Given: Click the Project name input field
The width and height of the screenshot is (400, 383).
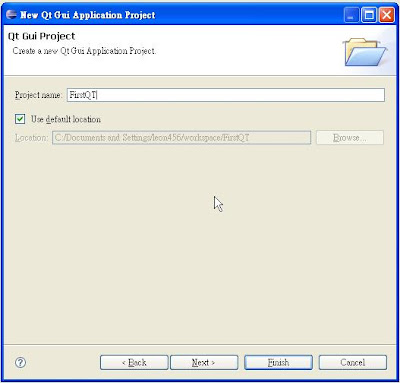Looking at the screenshot, I should click(x=226, y=95).
